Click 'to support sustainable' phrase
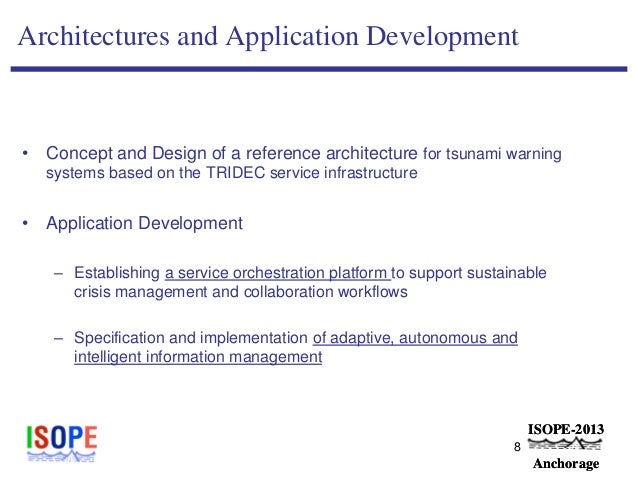This screenshot has height=479, width=638. [x=469, y=273]
